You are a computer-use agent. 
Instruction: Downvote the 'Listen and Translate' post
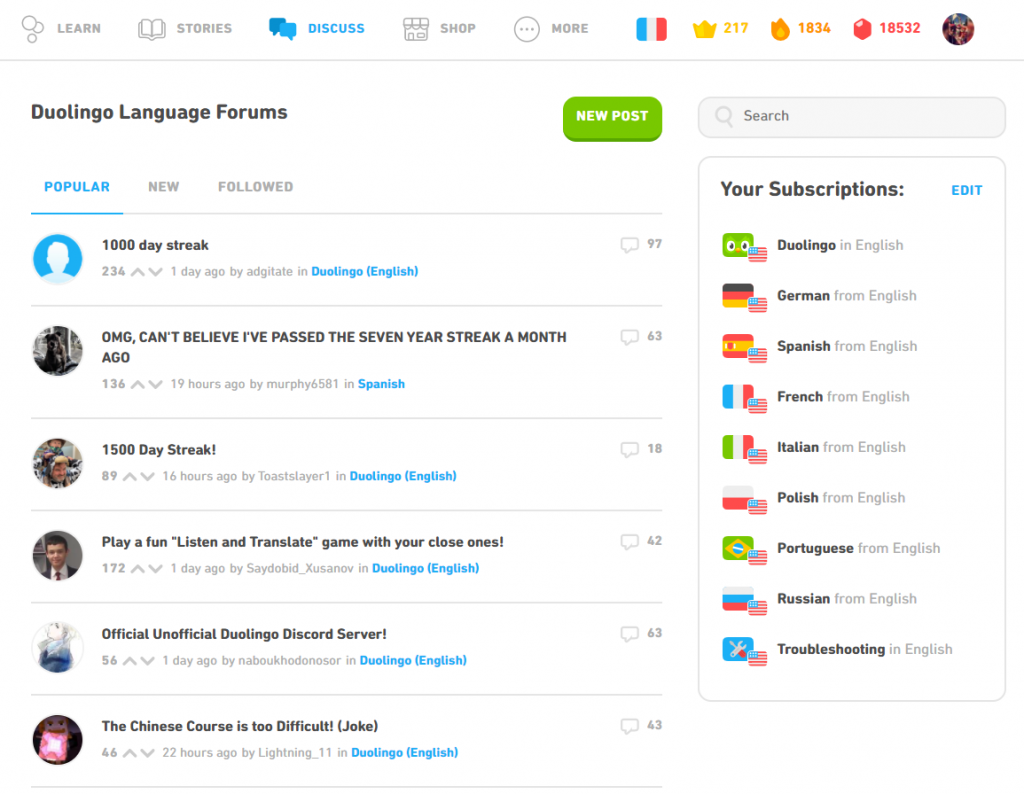coord(155,569)
